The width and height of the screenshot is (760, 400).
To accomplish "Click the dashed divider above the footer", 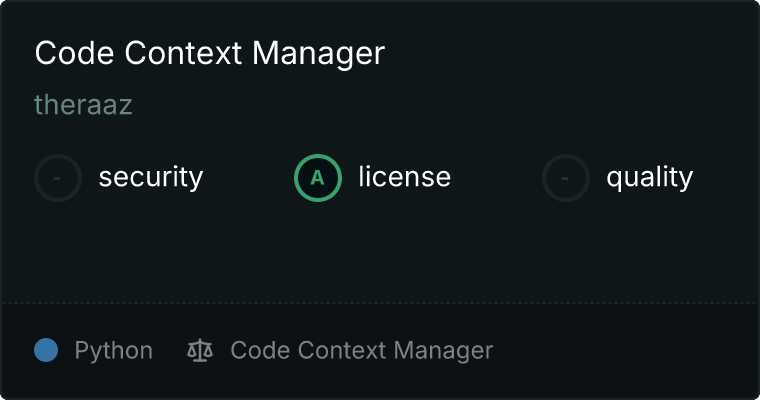I will coord(380,302).
